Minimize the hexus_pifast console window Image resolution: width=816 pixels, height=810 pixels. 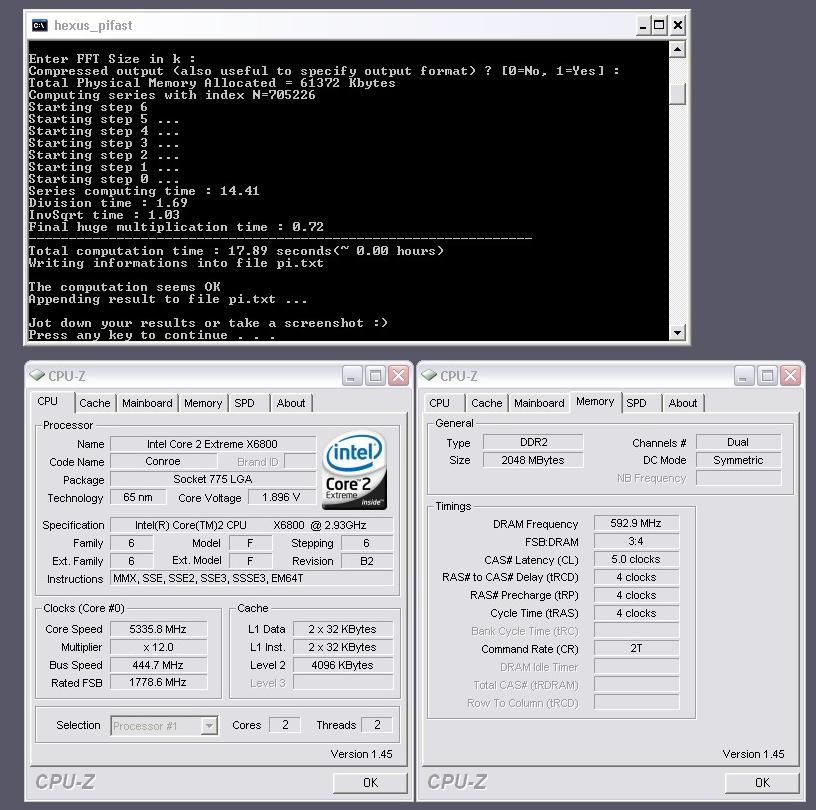pos(643,25)
